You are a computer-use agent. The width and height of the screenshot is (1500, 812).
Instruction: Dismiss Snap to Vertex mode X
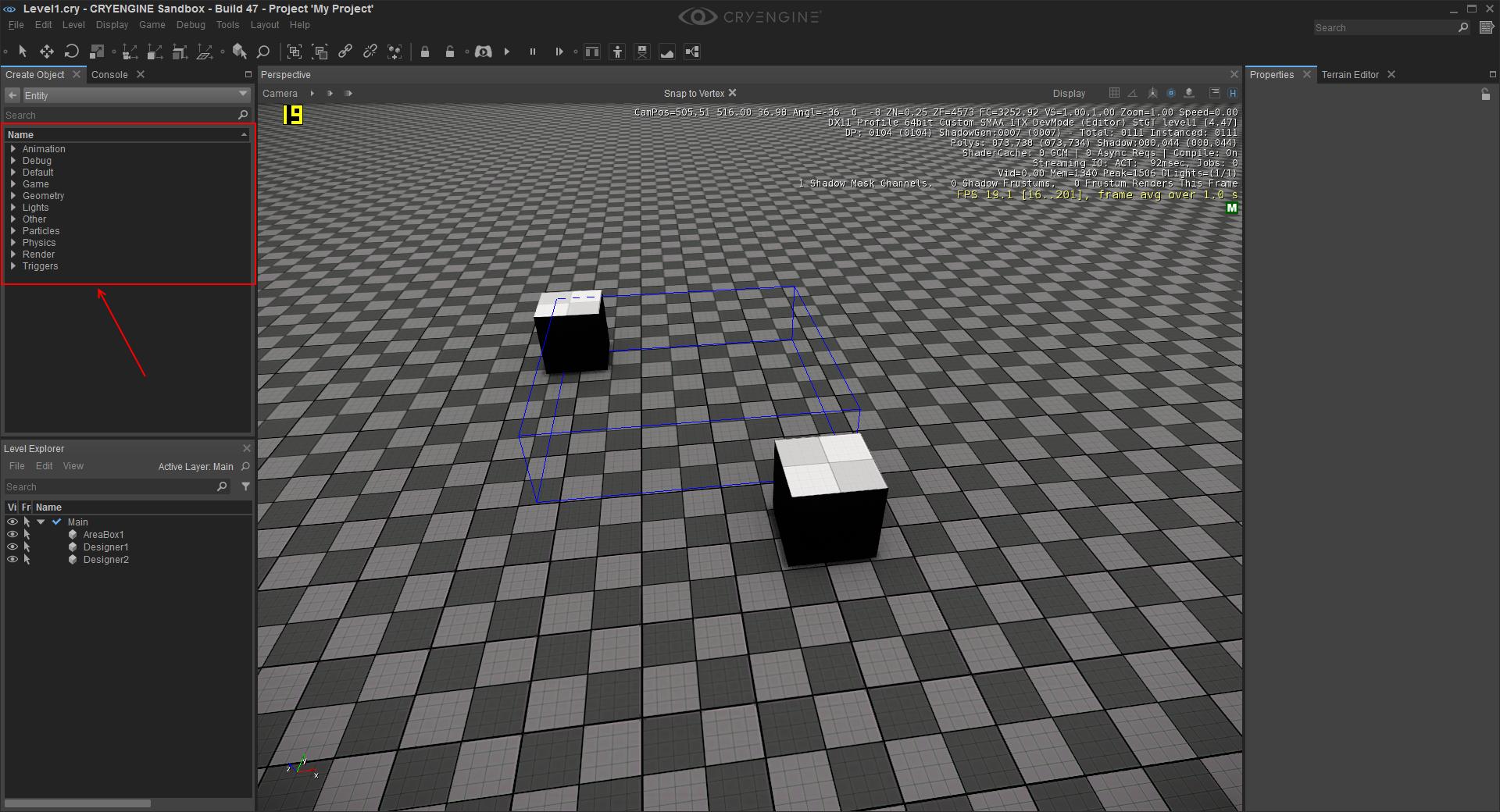point(733,93)
